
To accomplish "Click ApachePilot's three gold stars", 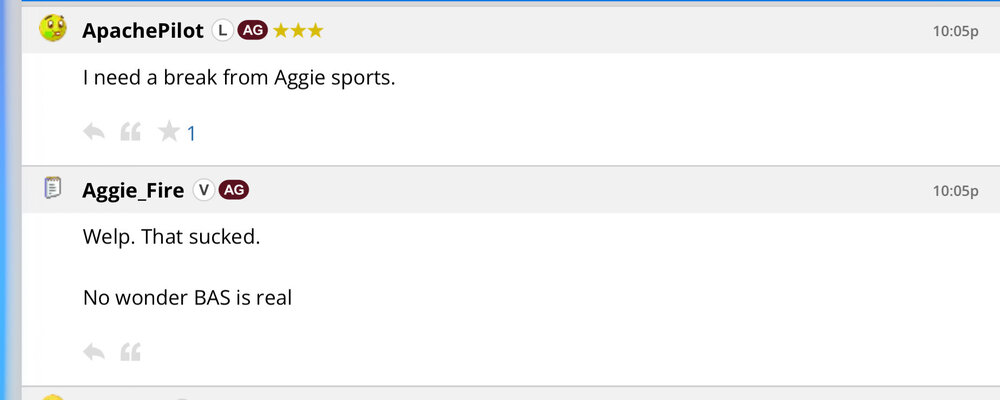I will (298, 31).
